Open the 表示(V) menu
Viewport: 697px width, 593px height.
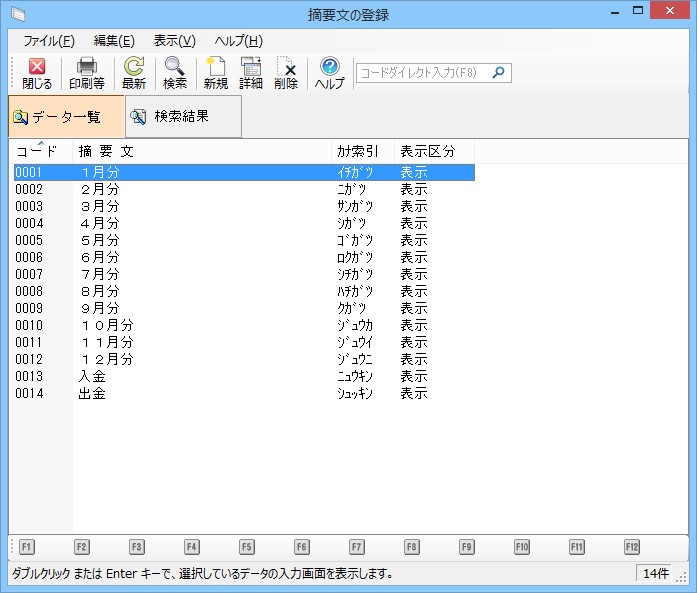(x=174, y=41)
